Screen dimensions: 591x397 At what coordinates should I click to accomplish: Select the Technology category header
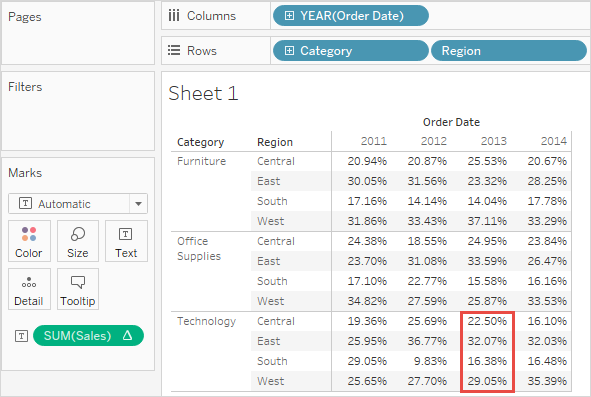point(207,321)
